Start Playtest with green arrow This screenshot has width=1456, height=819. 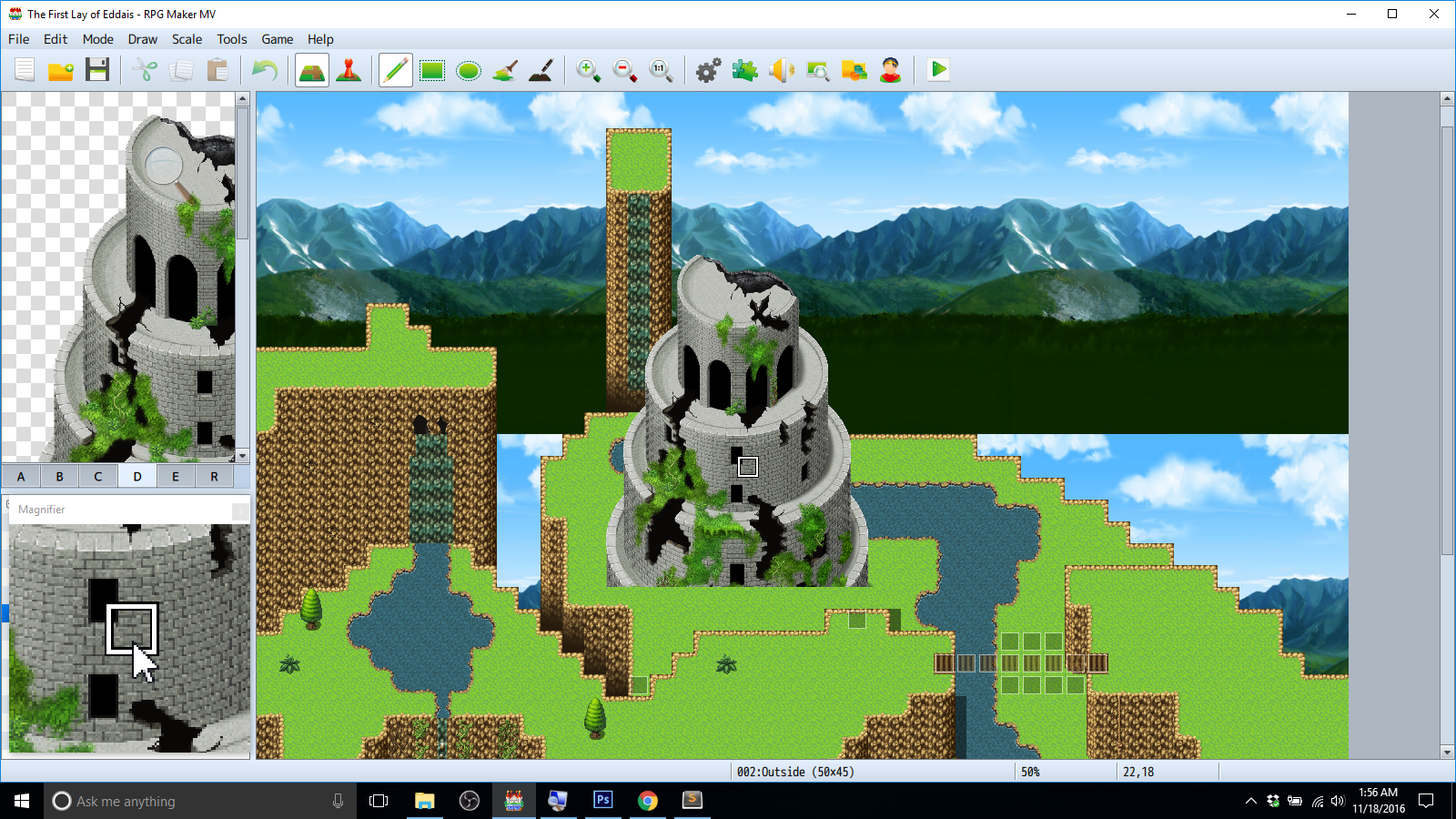click(938, 70)
